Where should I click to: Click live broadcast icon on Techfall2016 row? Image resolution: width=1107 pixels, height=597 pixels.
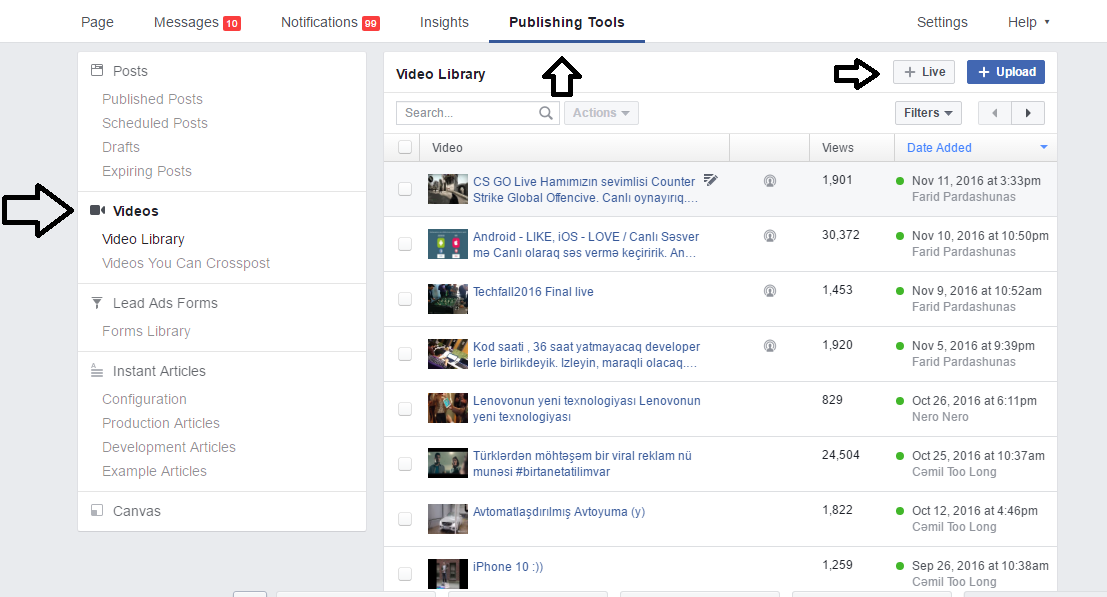click(x=770, y=292)
